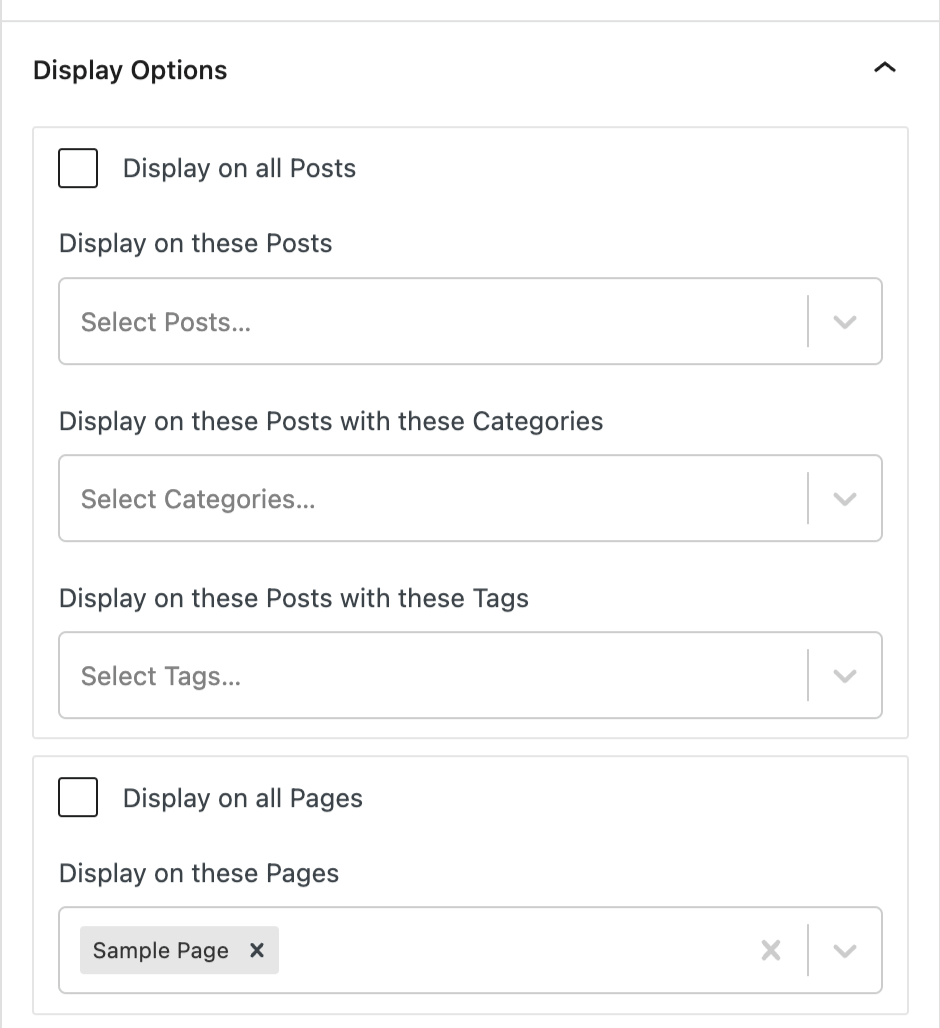
Task: Click the Select Tags chevron icon
Action: tap(845, 675)
